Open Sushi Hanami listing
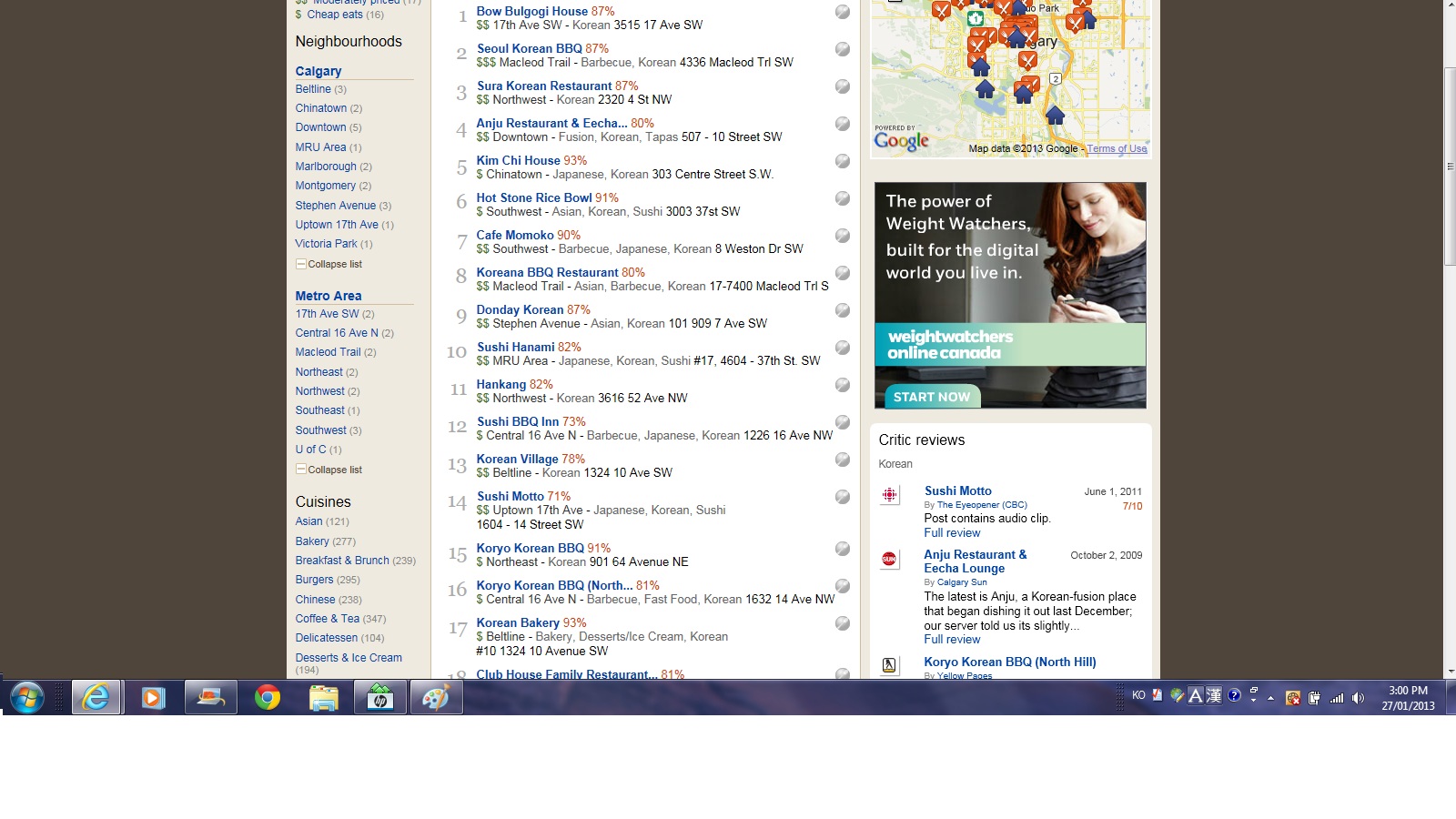The height and width of the screenshot is (819, 1456). (515, 347)
